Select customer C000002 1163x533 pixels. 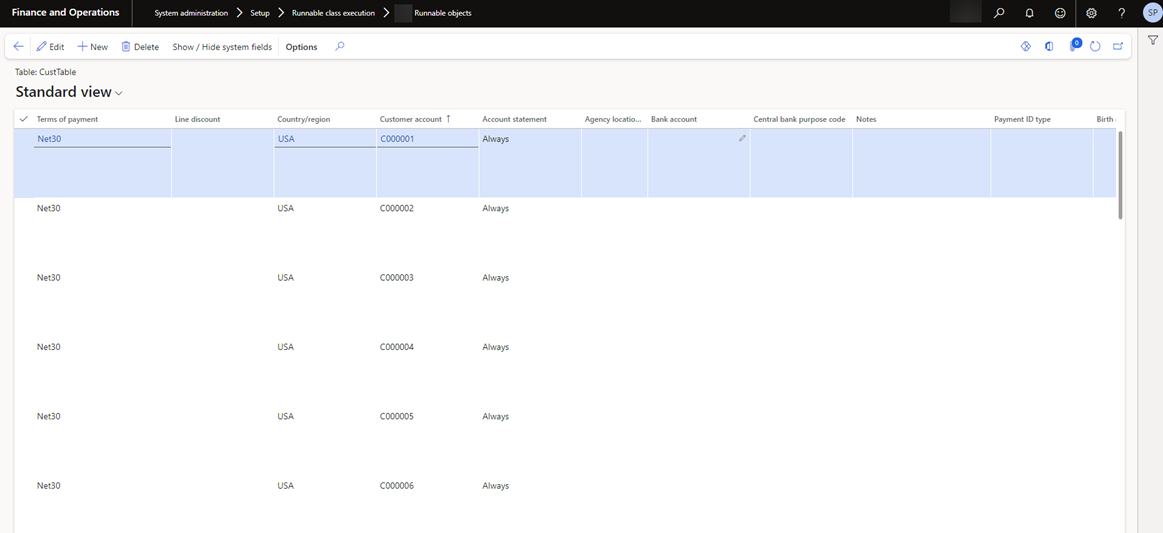pos(397,208)
